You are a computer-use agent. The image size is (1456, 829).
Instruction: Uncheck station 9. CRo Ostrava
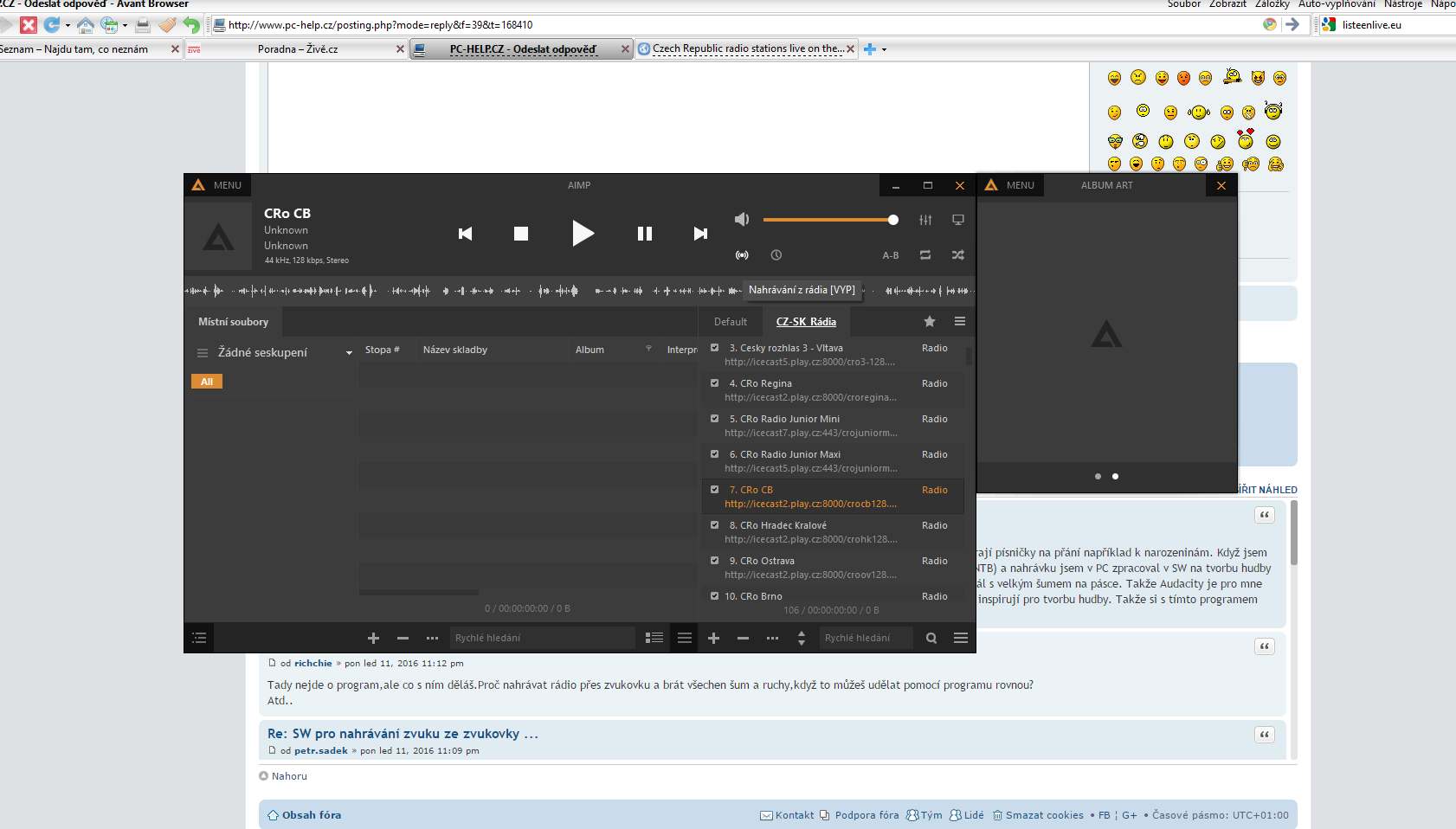715,561
